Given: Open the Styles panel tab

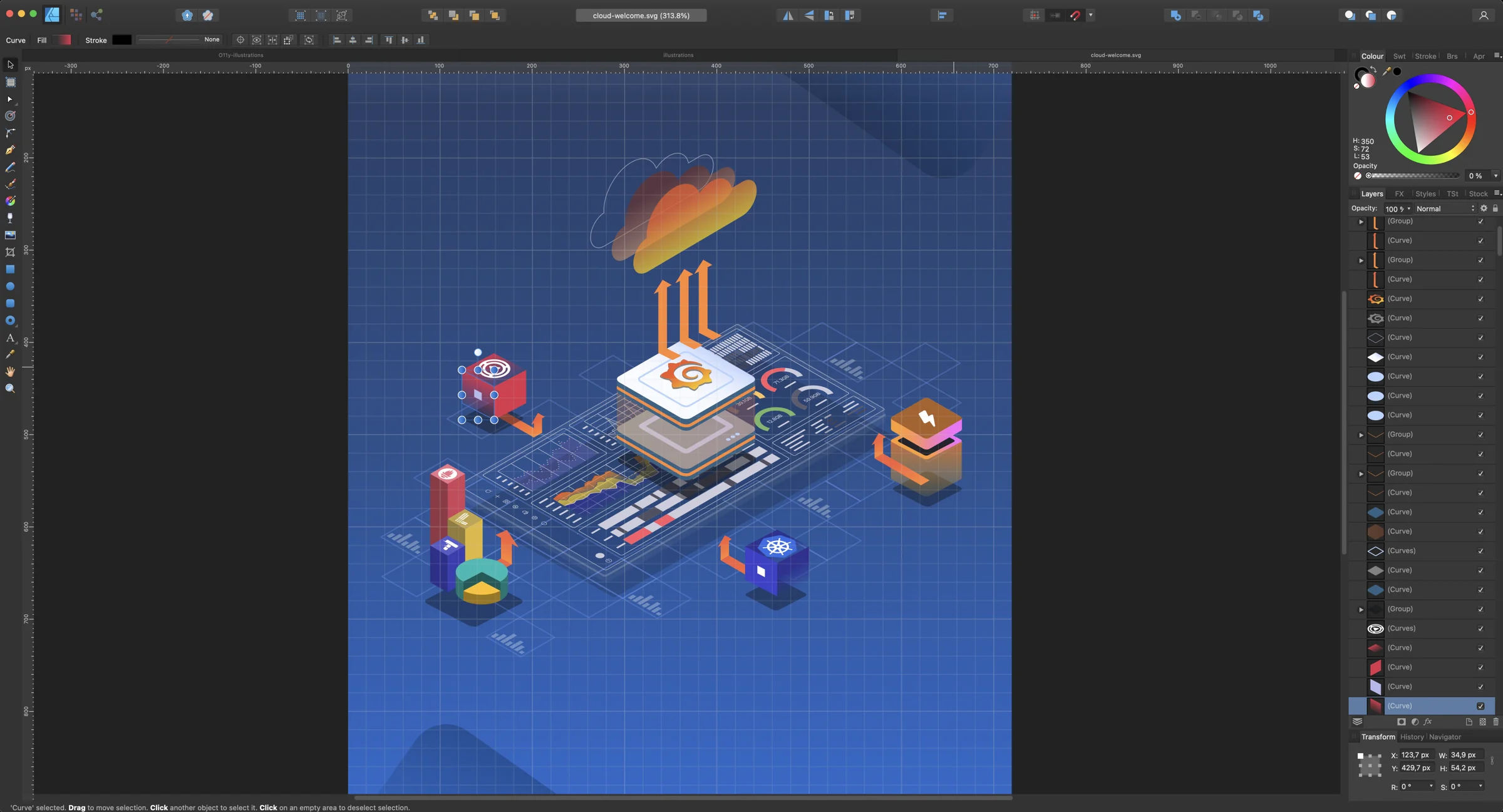Looking at the screenshot, I should point(1425,194).
